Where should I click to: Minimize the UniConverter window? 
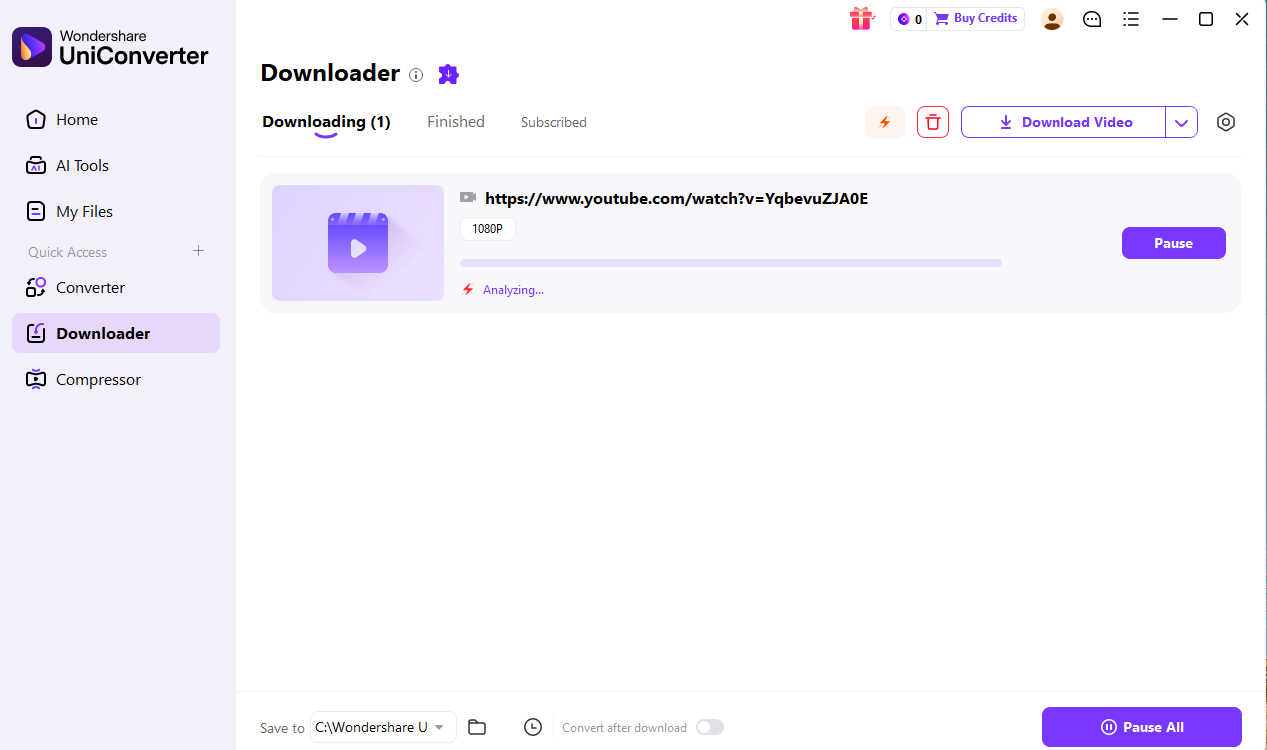1169,19
